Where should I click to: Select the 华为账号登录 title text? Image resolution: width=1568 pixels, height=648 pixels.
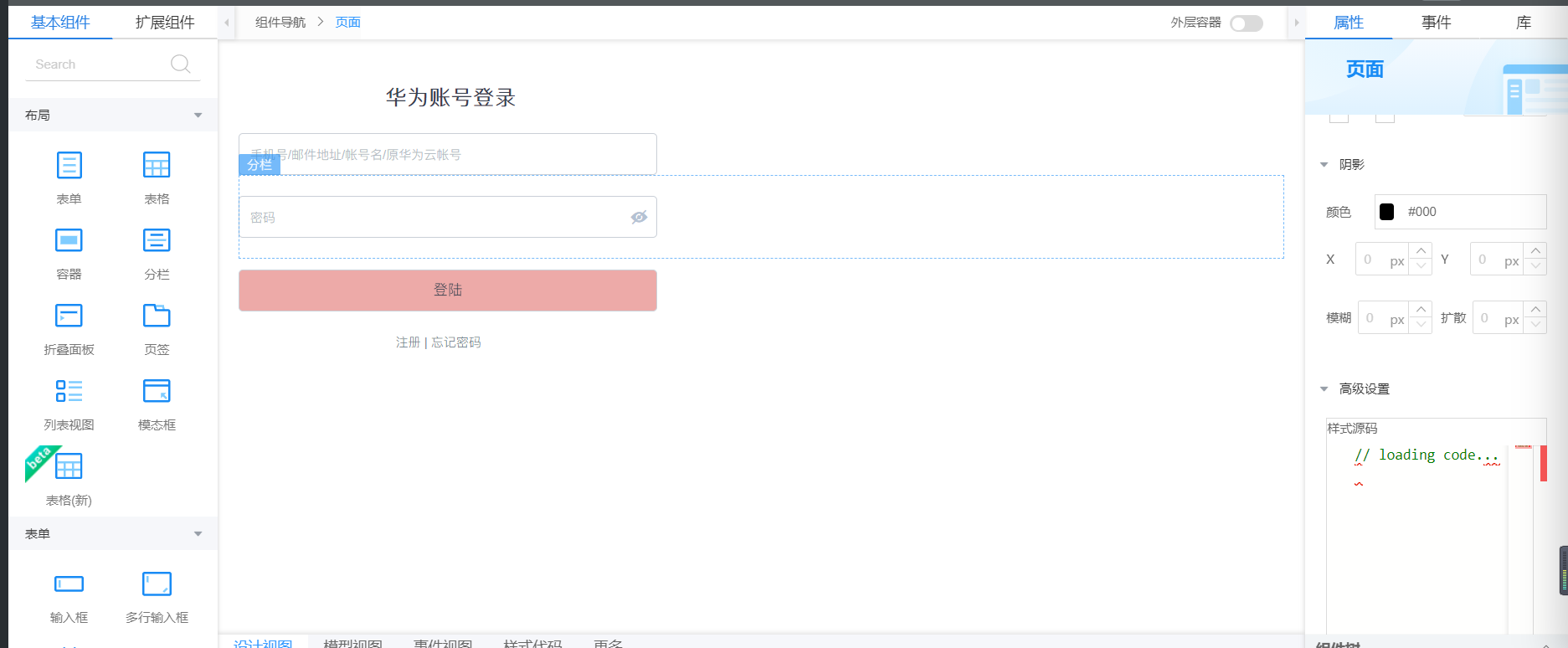click(x=450, y=98)
